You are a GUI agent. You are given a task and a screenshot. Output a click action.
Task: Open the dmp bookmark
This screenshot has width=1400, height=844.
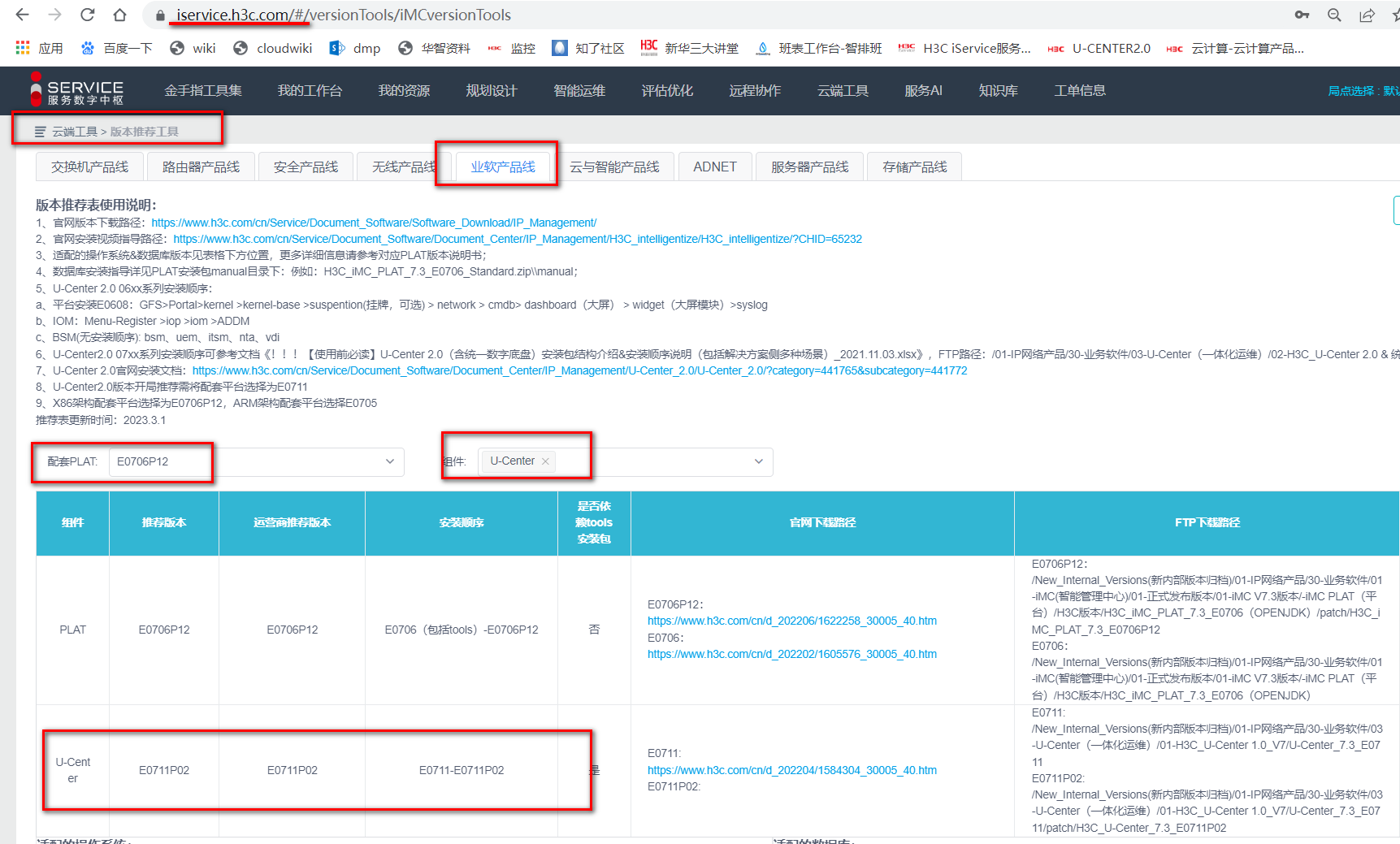click(x=355, y=48)
